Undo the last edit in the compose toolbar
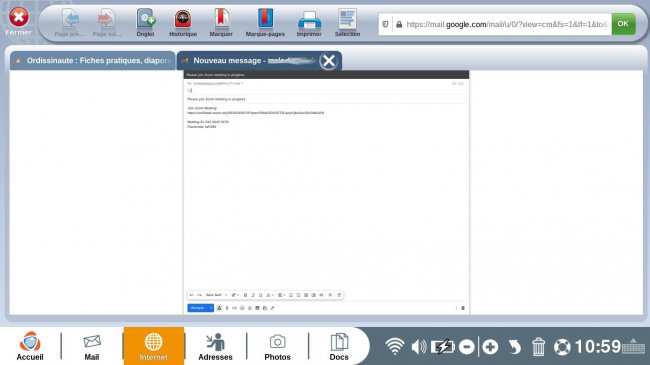 [192, 295]
